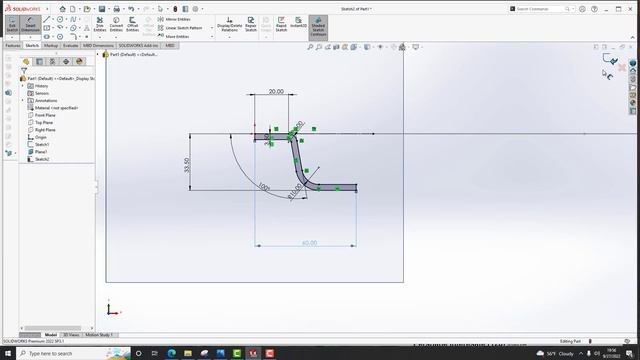This screenshot has height=360, width=640.
Task: Click the Instant2D tool
Action: (x=298, y=22)
